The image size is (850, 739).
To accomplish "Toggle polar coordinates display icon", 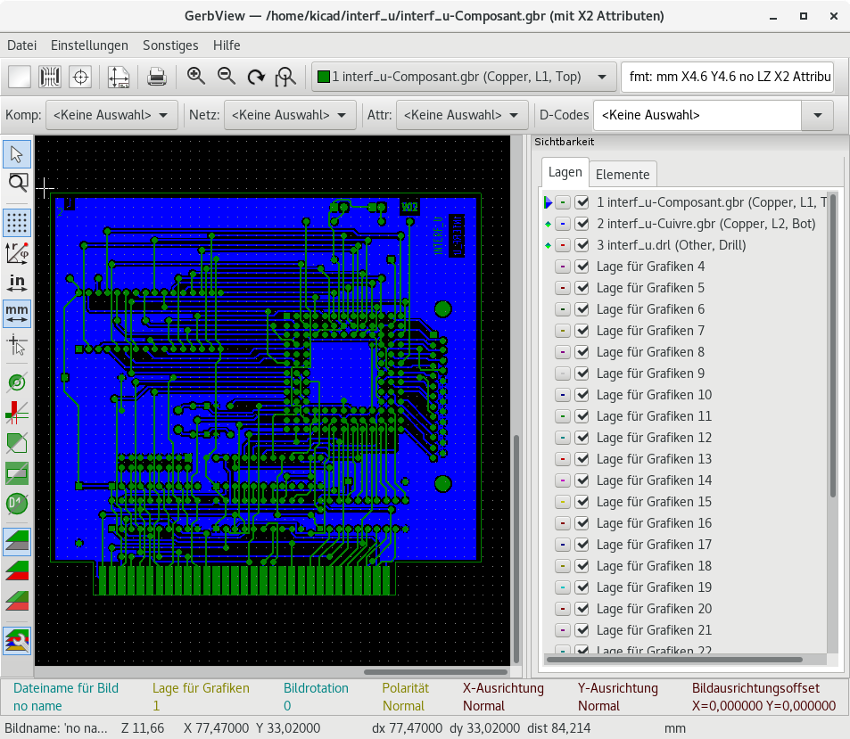I will point(17,252).
